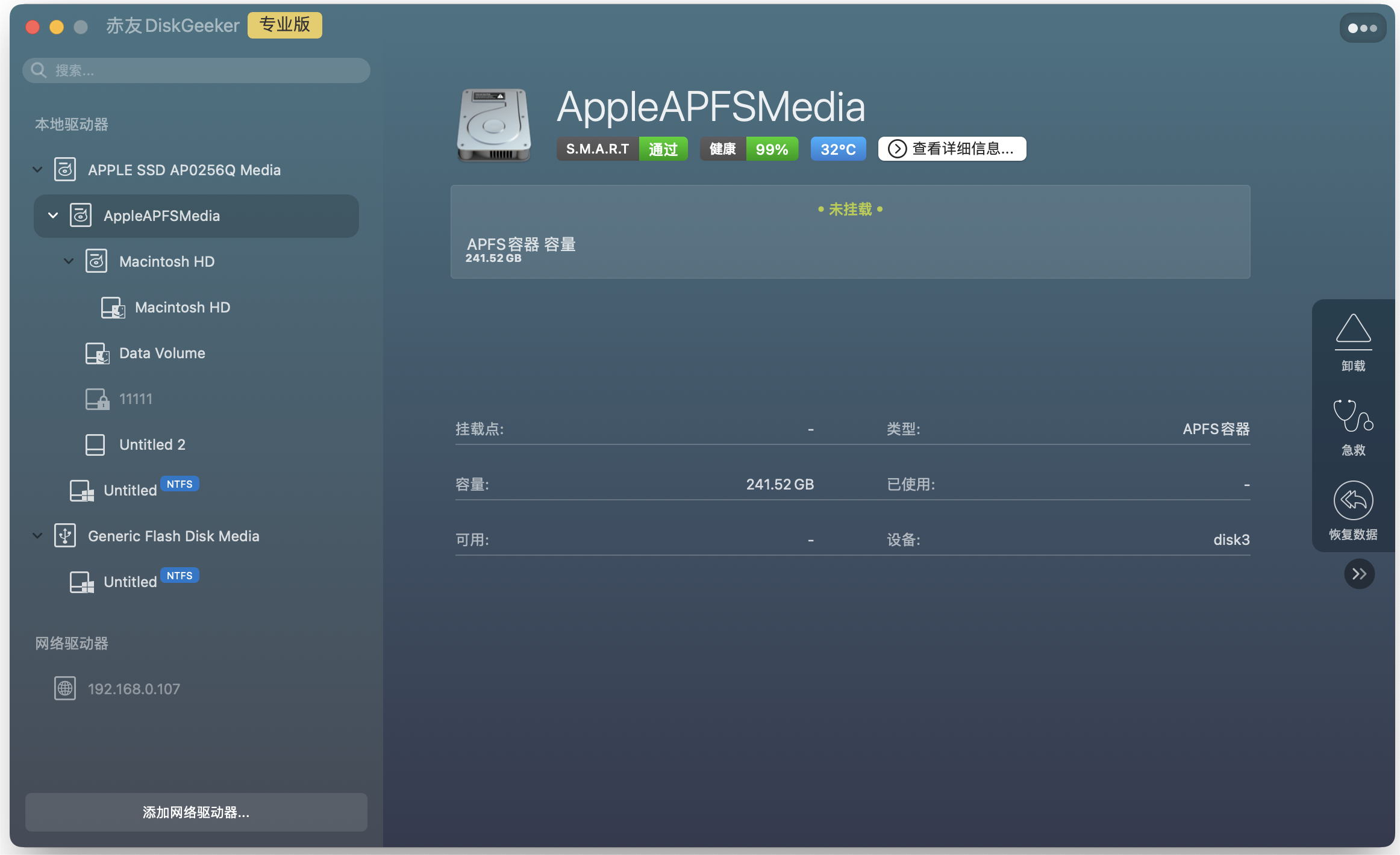The height and width of the screenshot is (855, 1400).
Task: Expand the right toolbar with double-chevron button
Action: click(x=1359, y=574)
